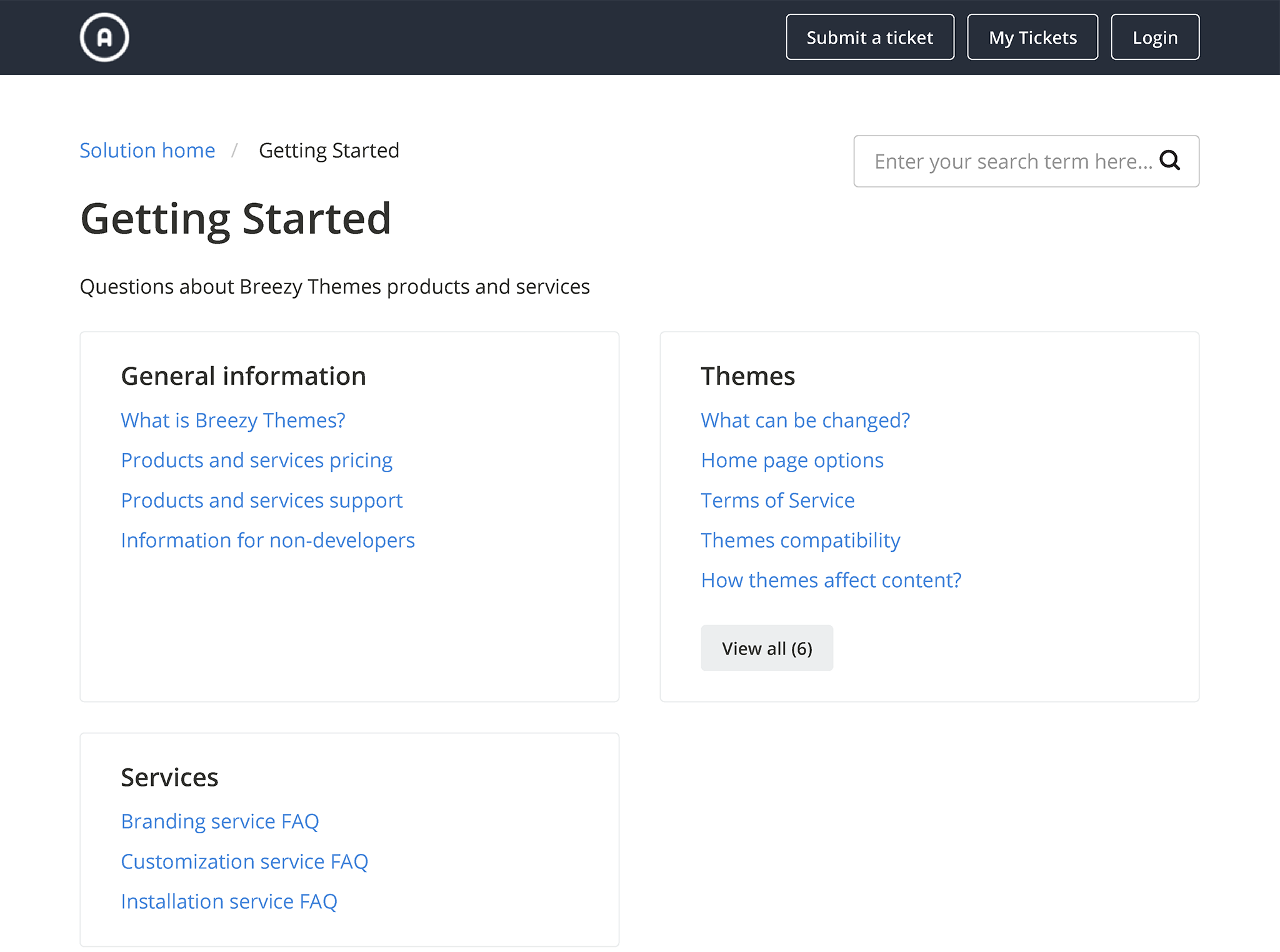Click the Login button

point(1155,37)
